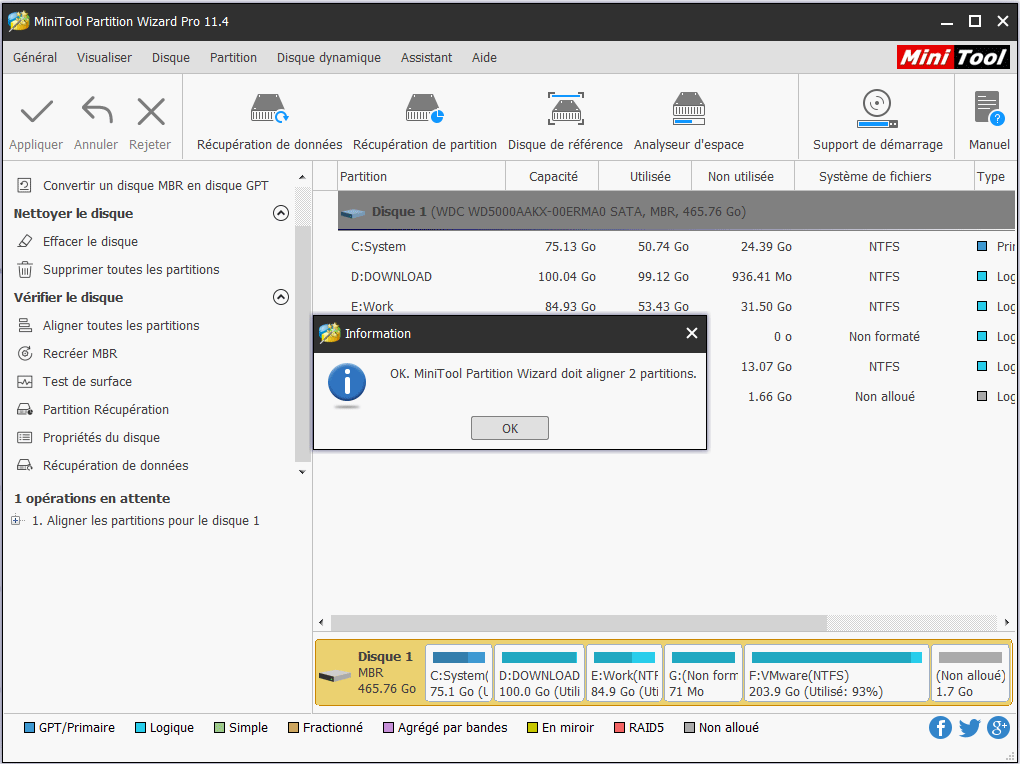Viewport: 1020px width, 764px height.
Task: Collapse the Vérifier le disque section
Action: tap(280, 297)
